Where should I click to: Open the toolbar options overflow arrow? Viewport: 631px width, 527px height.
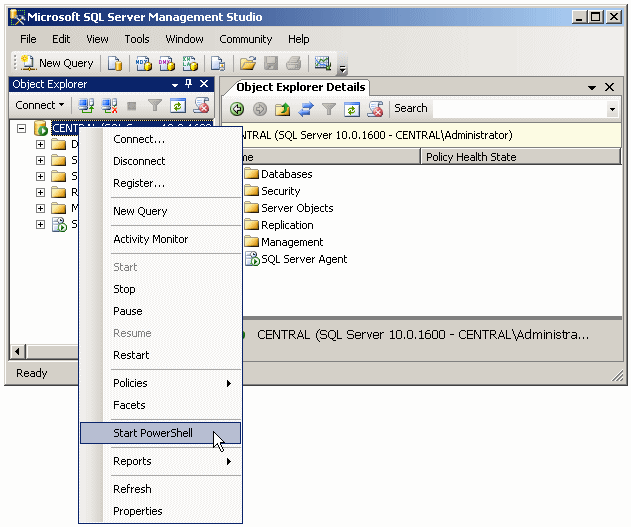[x=342, y=69]
